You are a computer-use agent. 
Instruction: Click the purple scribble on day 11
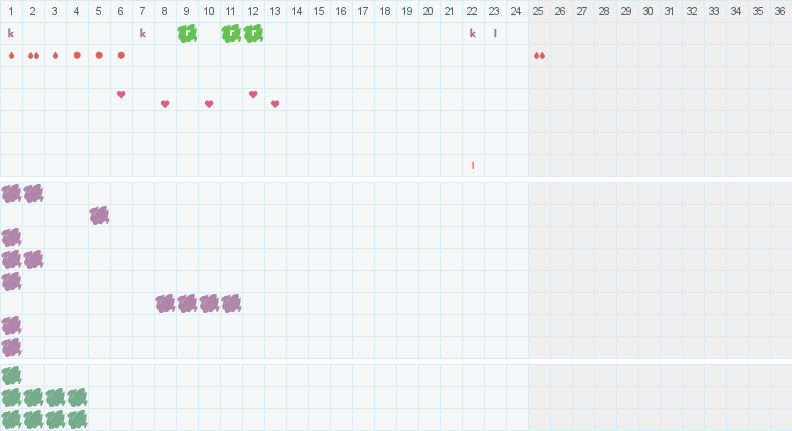click(231, 303)
